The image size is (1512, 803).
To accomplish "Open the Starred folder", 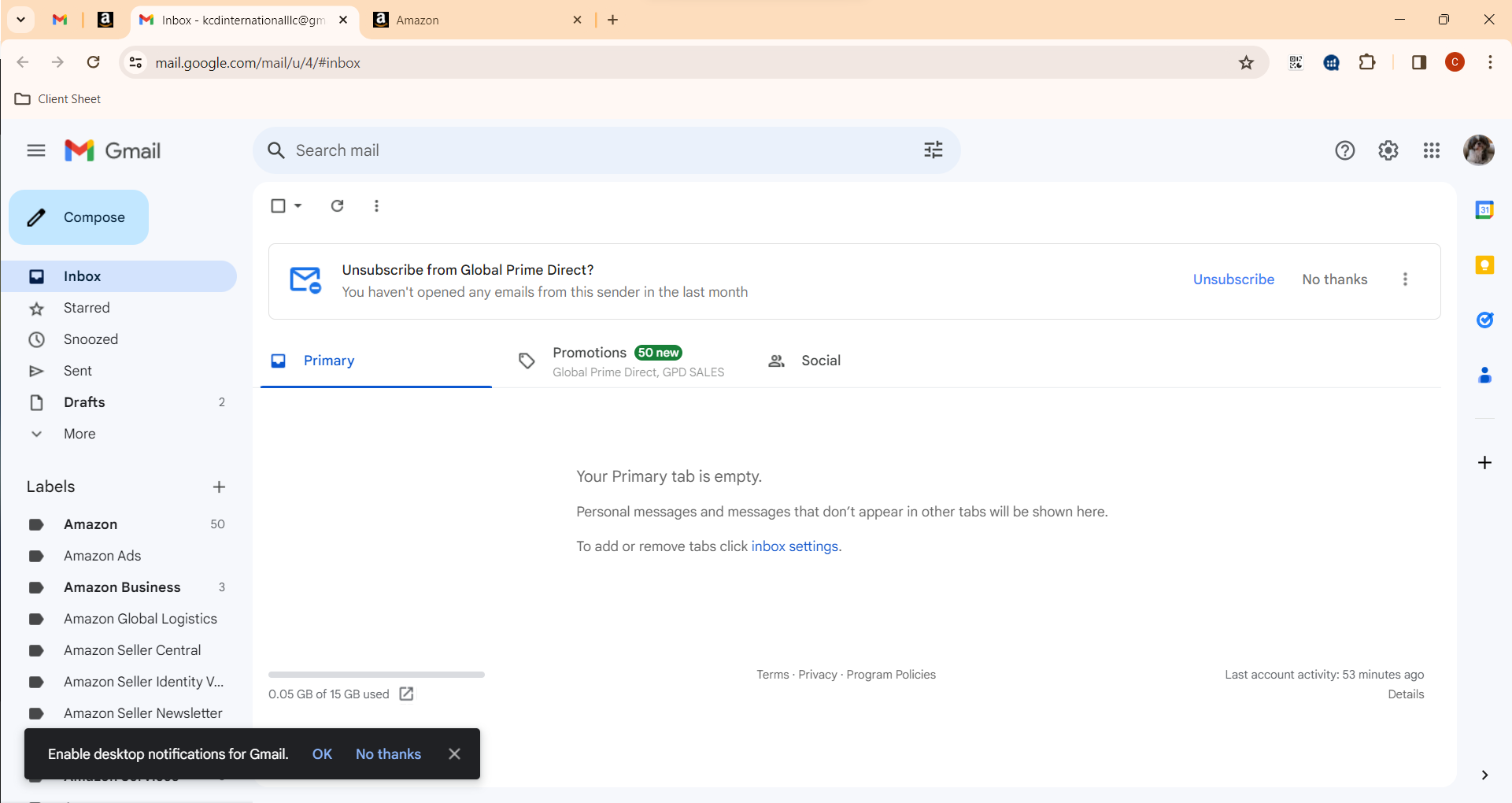I will pyautogui.click(x=118, y=308).
